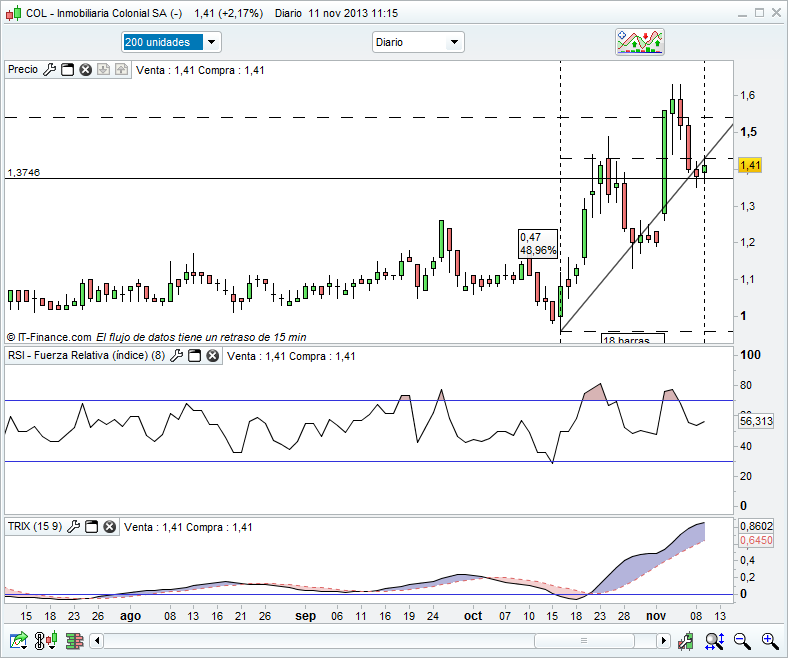Click the zoom out magnifier icon
This screenshot has height=658, width=788.
coord(741,640)
